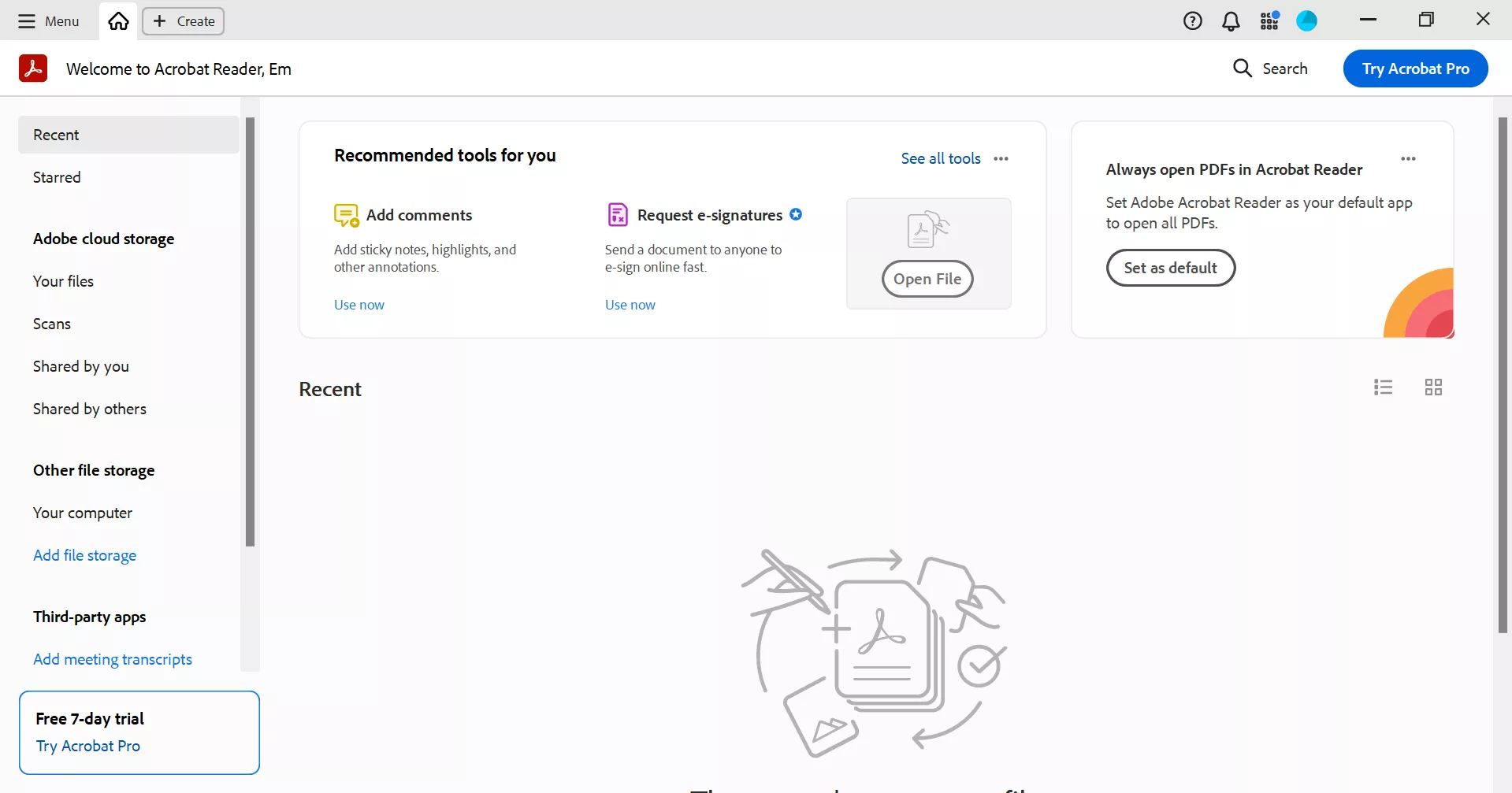This screenshot has width=1512, height=793.
Task: Follow the See all tools link
Action: coord(940,159)
